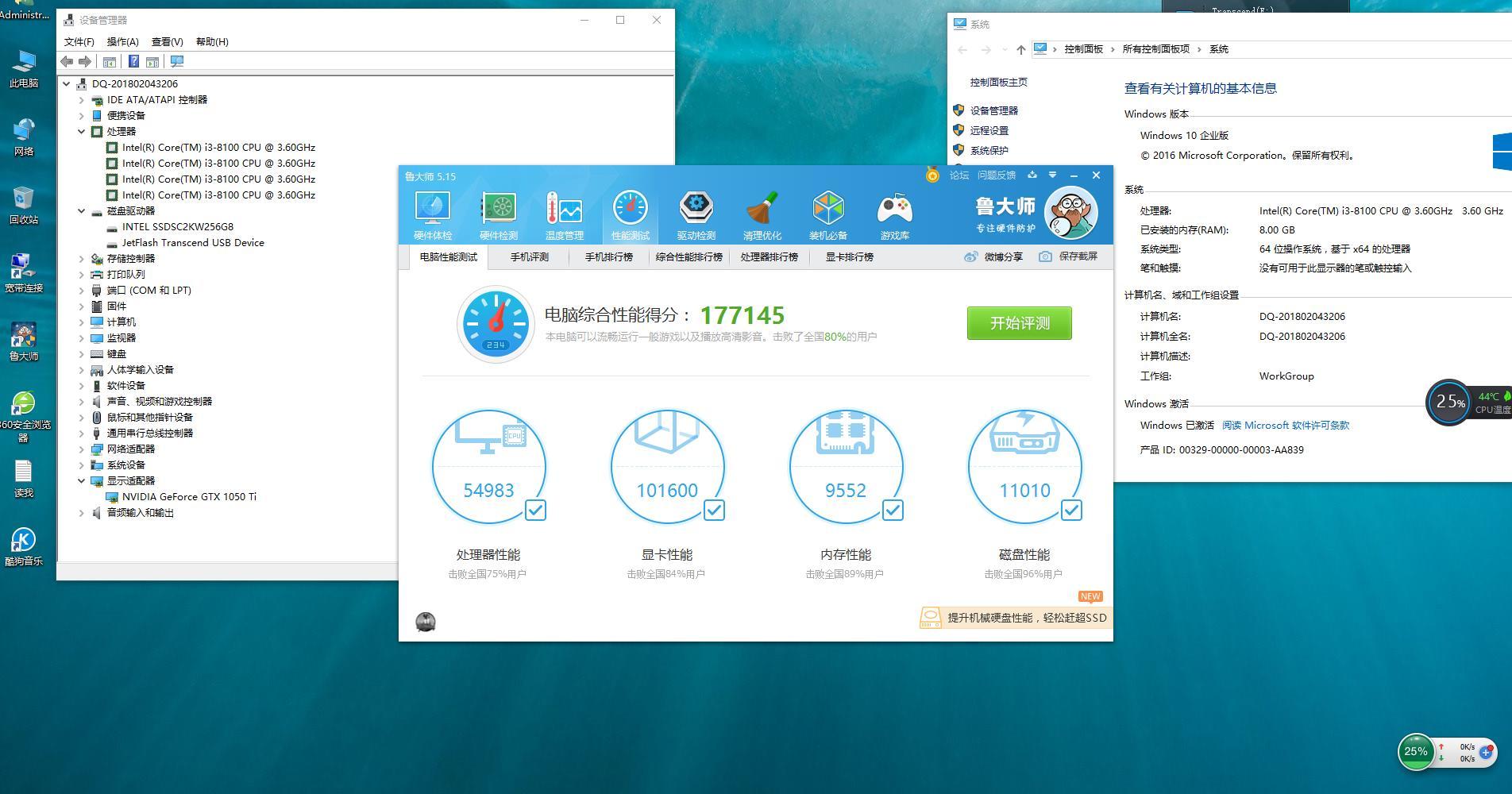Open the 远程设置 link
The width and height of the screenshot is (1512, 794).
tap(989, 130)
